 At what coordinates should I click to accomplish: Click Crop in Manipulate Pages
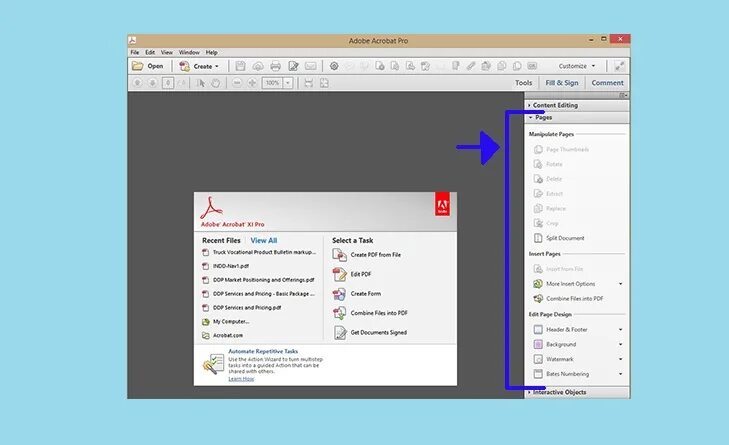point(546,223)
